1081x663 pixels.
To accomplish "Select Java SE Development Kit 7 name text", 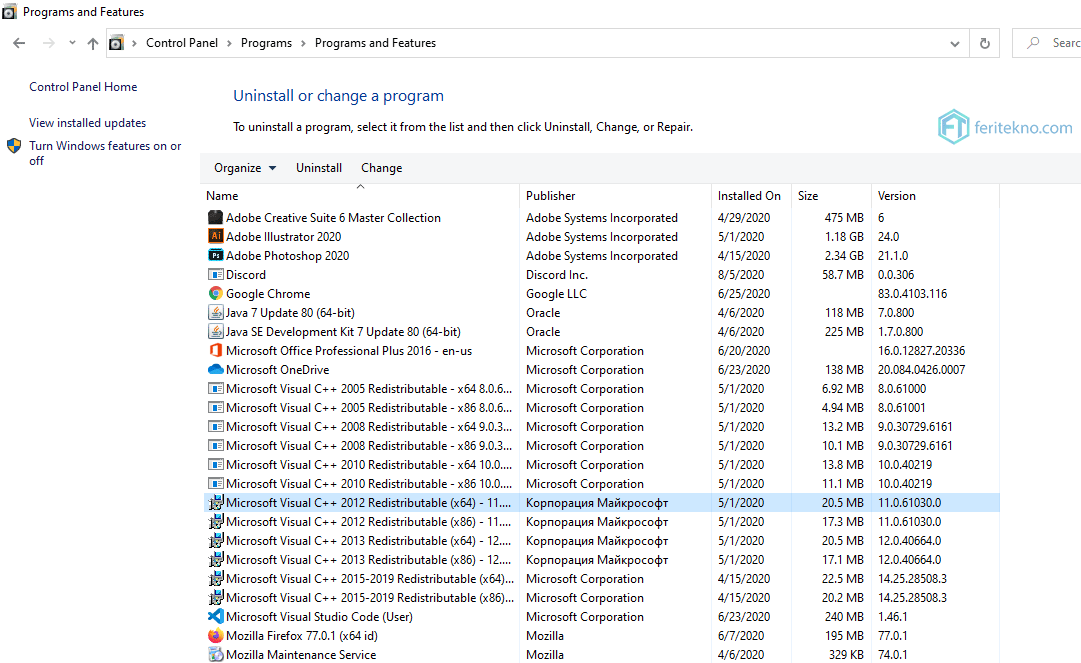I will [x=343, y=332].
